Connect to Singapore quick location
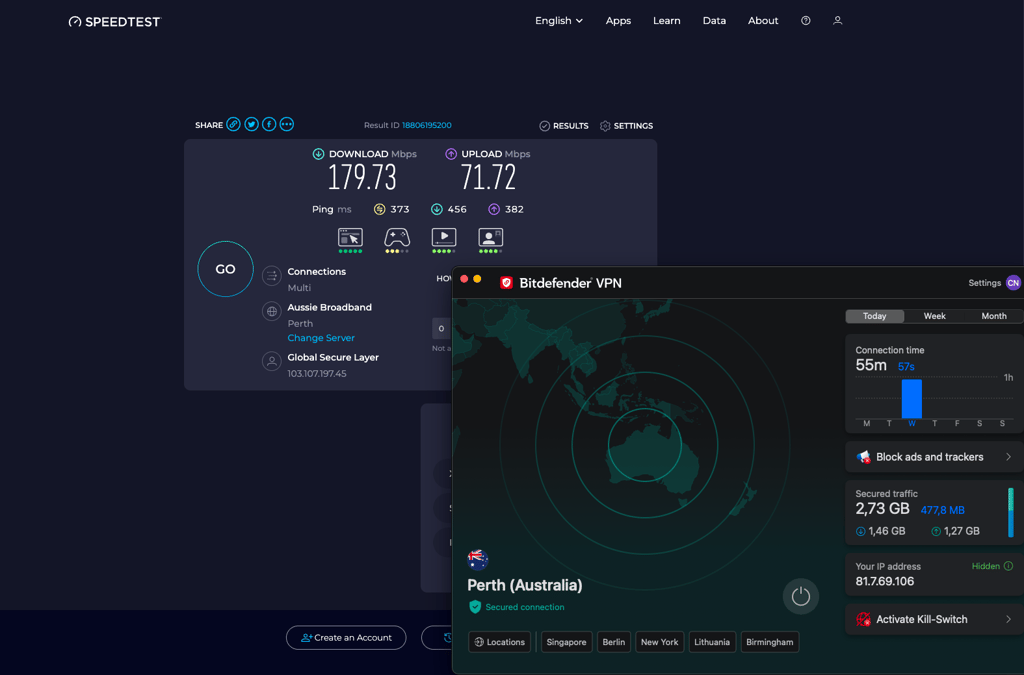 (567, 642)
